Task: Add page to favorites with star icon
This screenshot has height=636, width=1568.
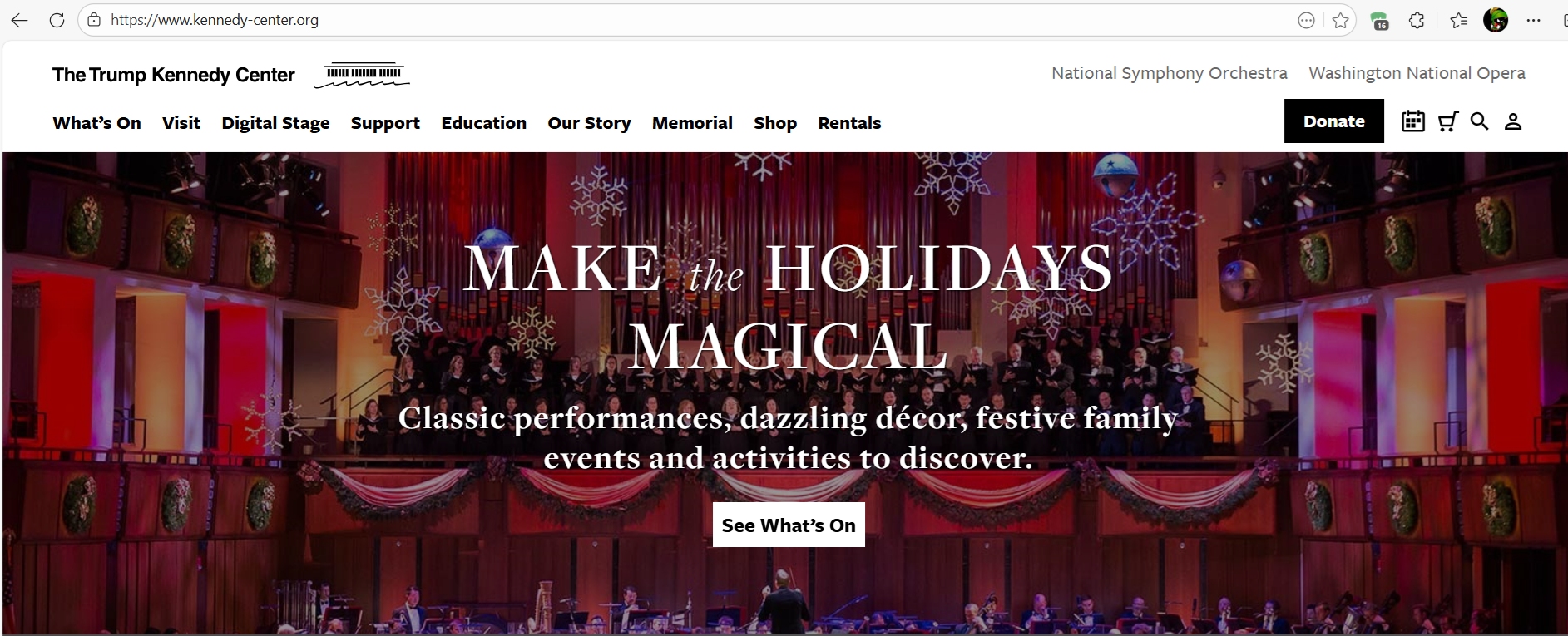Action: pyautogui.click(x=1340, y=20)
